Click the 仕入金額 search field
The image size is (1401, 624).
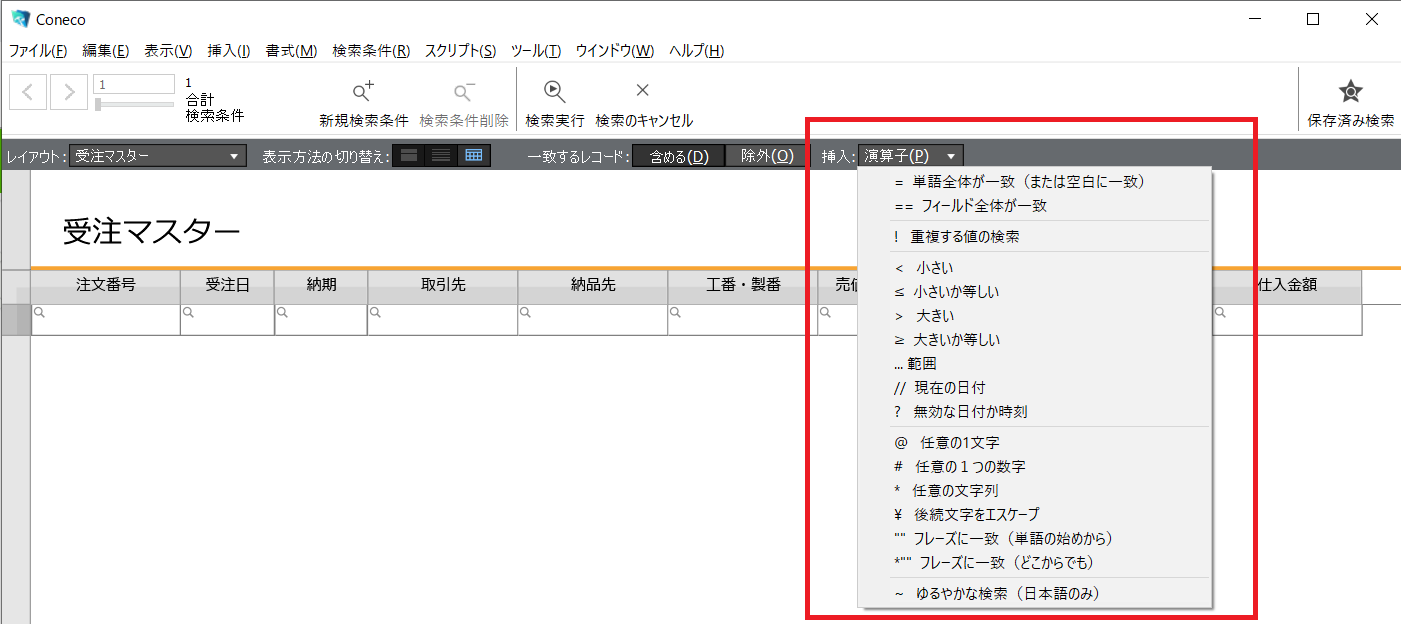click(1287, 320)
